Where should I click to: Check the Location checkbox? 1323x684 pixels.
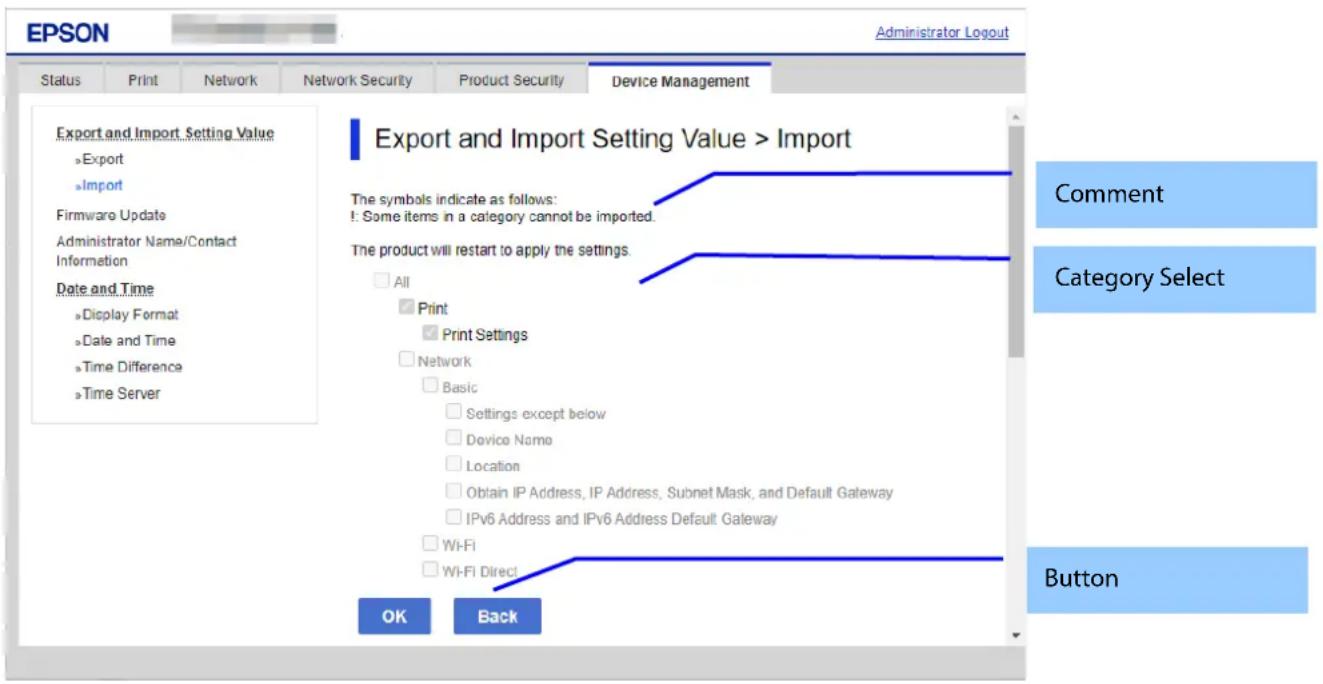454,465
